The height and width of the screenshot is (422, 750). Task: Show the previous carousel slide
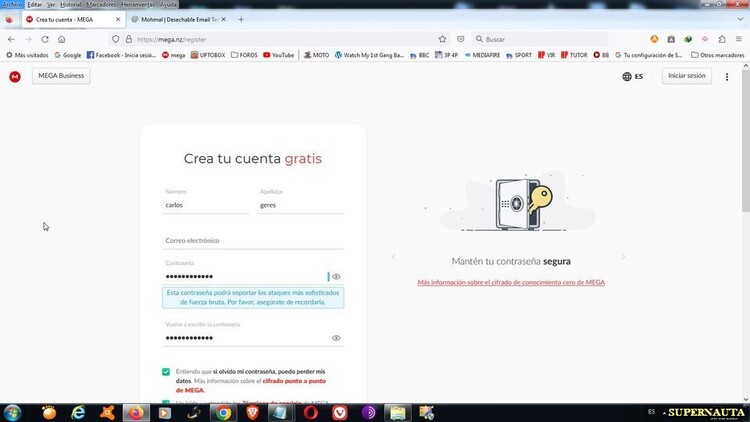point(394,257)
